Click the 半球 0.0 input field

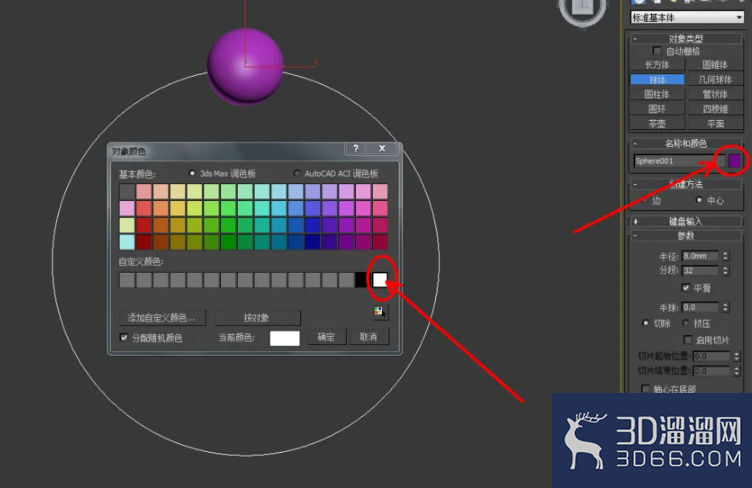tap(700, 307)
